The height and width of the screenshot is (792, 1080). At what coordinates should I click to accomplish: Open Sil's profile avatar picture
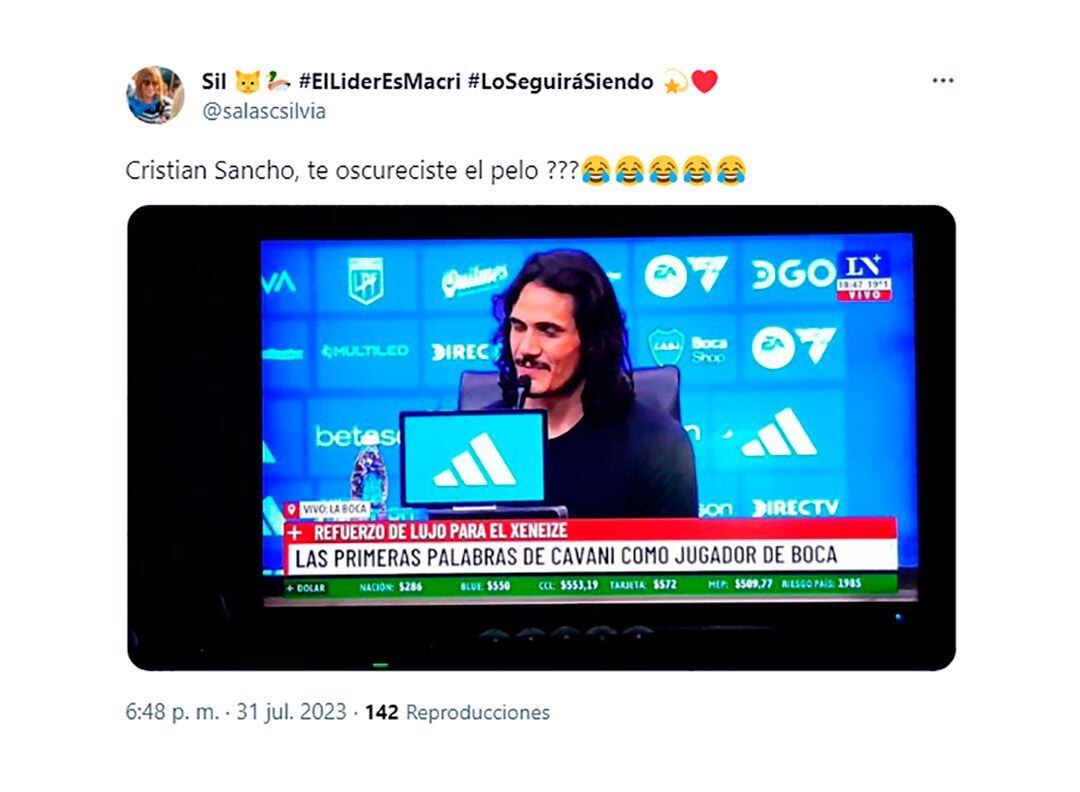[155, 94]
